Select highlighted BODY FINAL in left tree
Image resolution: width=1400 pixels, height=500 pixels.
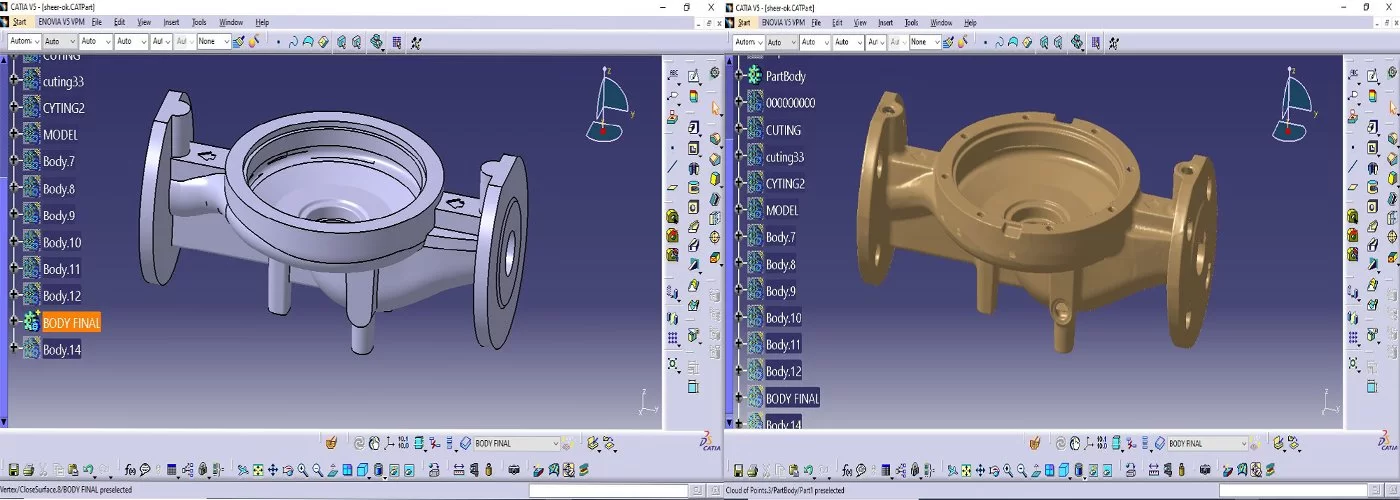(x=71, y=323)
